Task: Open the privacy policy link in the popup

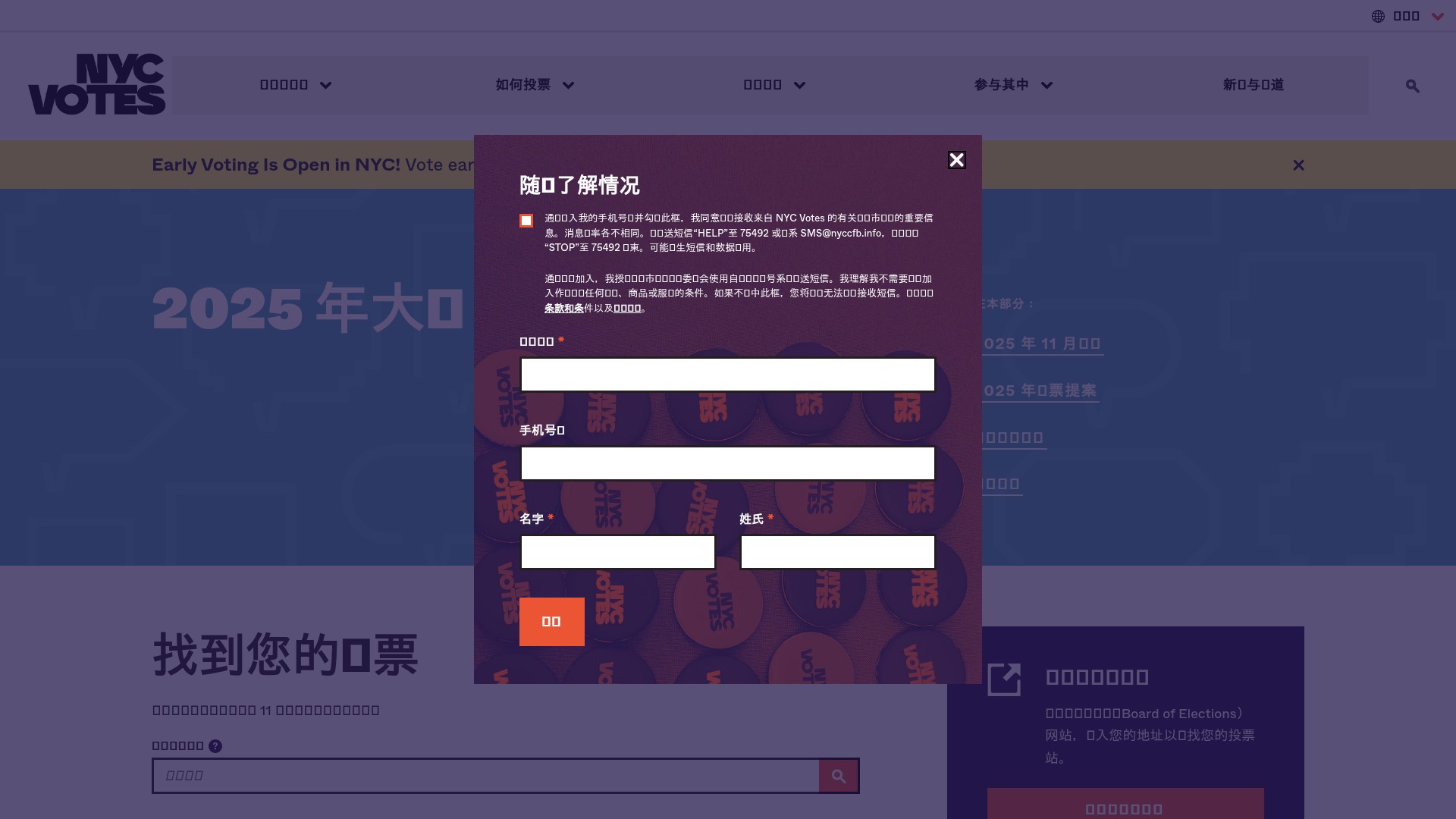Action: click(x=627, y=308)
